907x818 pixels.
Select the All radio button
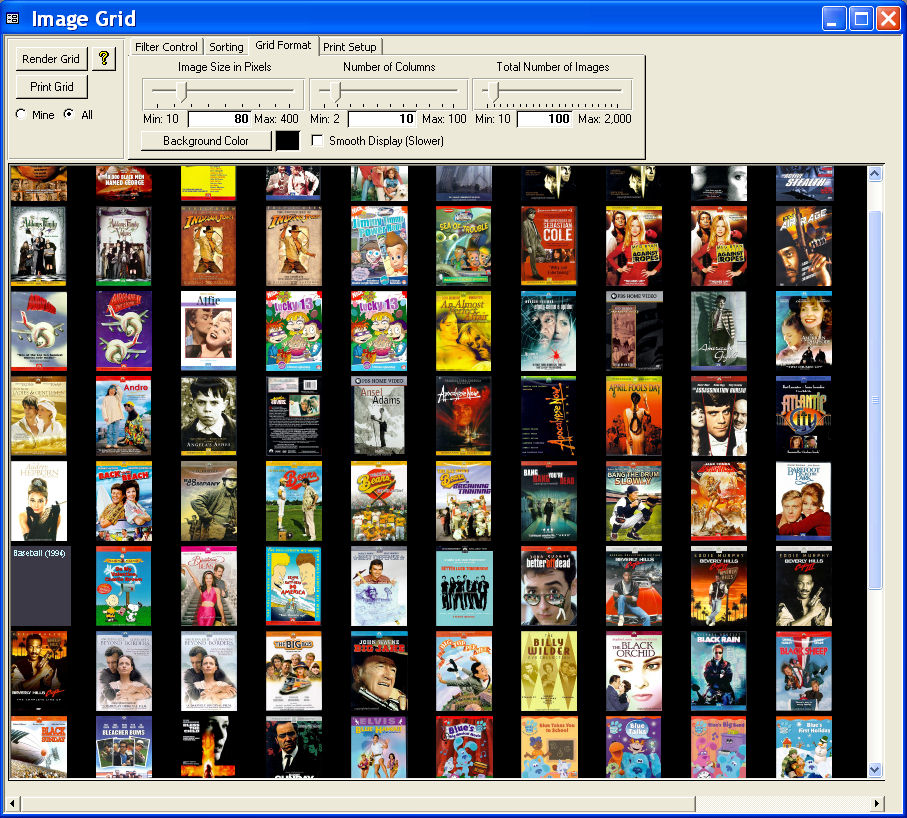point(68,115)
